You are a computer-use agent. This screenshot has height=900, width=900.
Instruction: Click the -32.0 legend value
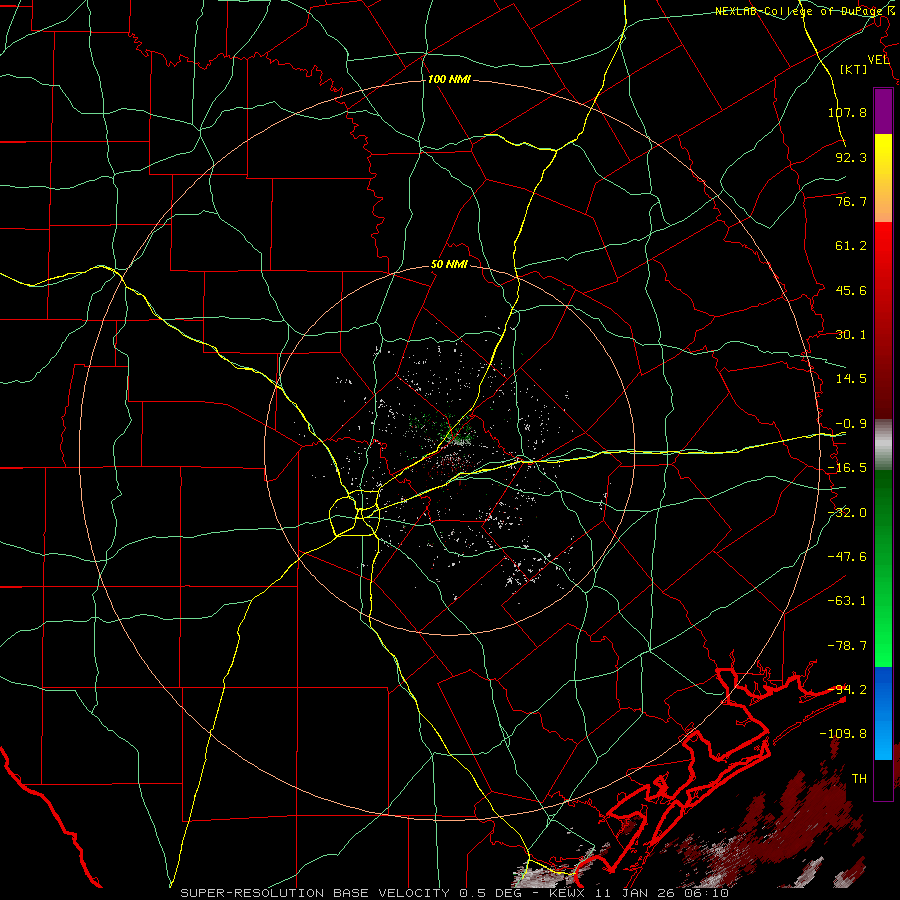pos(847,513)
